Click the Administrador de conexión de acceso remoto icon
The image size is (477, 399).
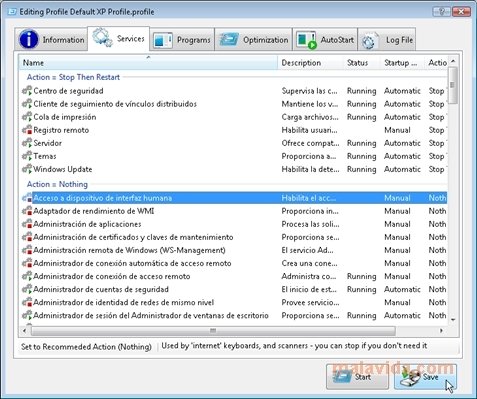coord(27,276)
